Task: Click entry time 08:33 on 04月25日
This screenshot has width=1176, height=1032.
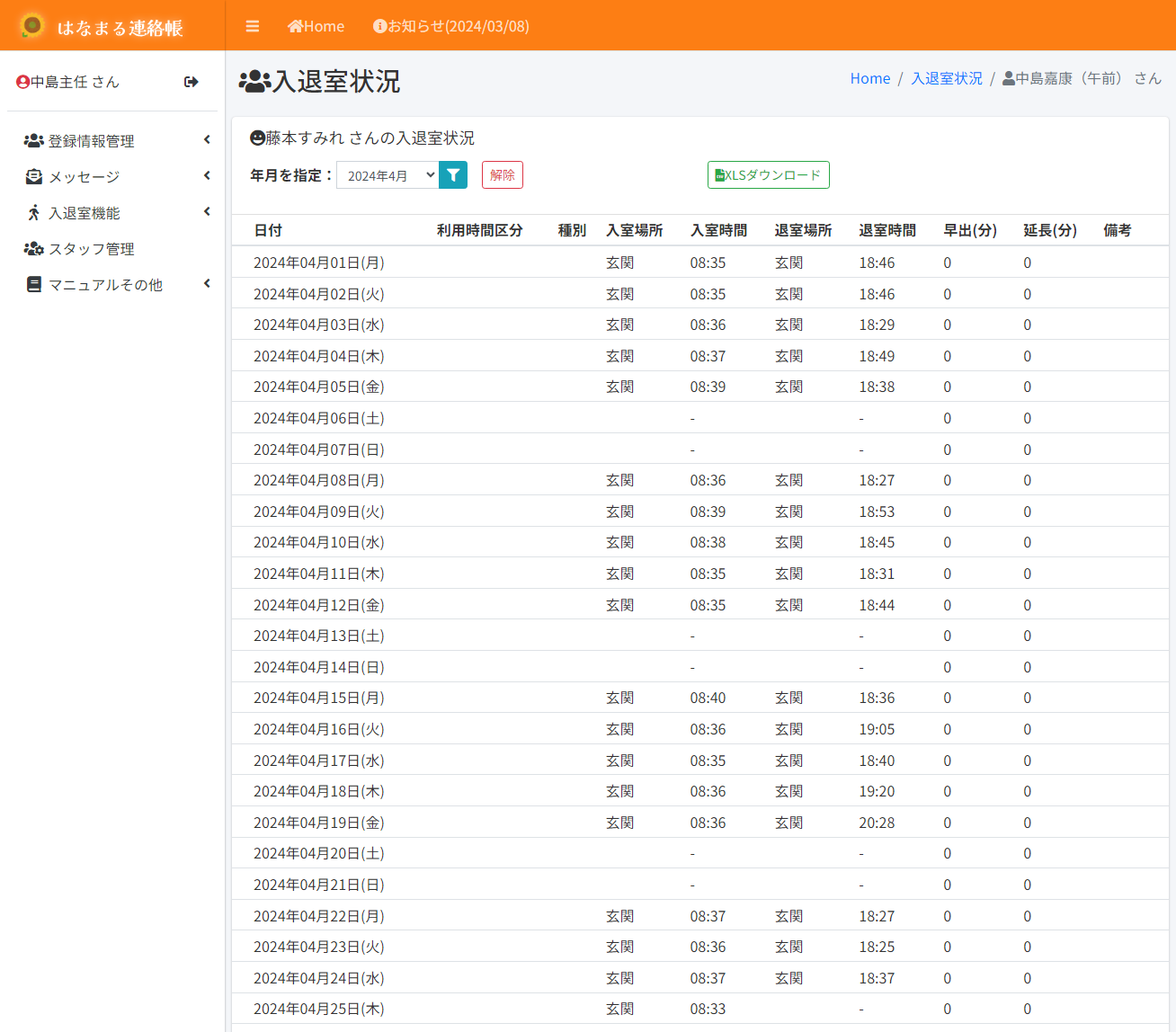Action: [708, 1010]
